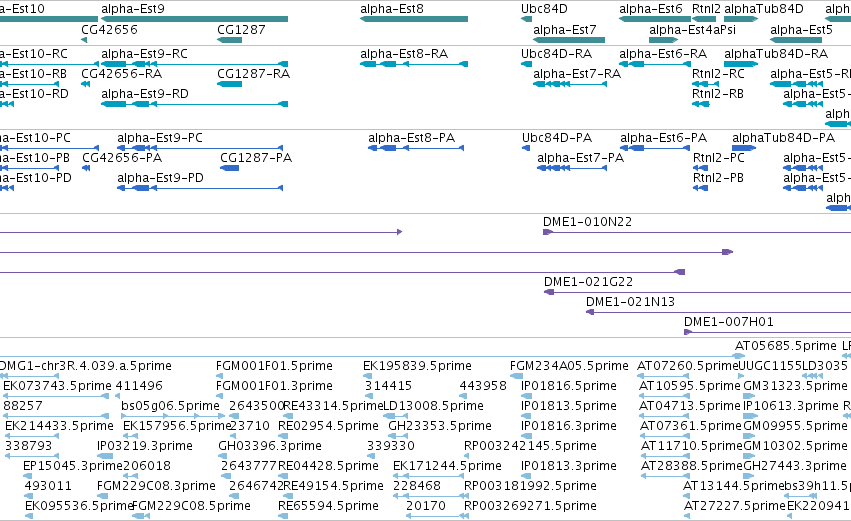Image resolution: width=851 pixels, height=521 pixels.
Task: Select the 411496 EST feature
Action: tap(118, 396)
